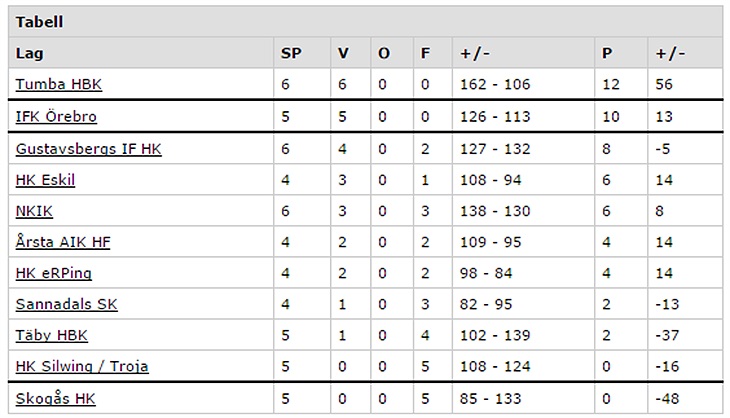Select the F column header
Viewport: 730px width, 418px height.
(425, 53)
